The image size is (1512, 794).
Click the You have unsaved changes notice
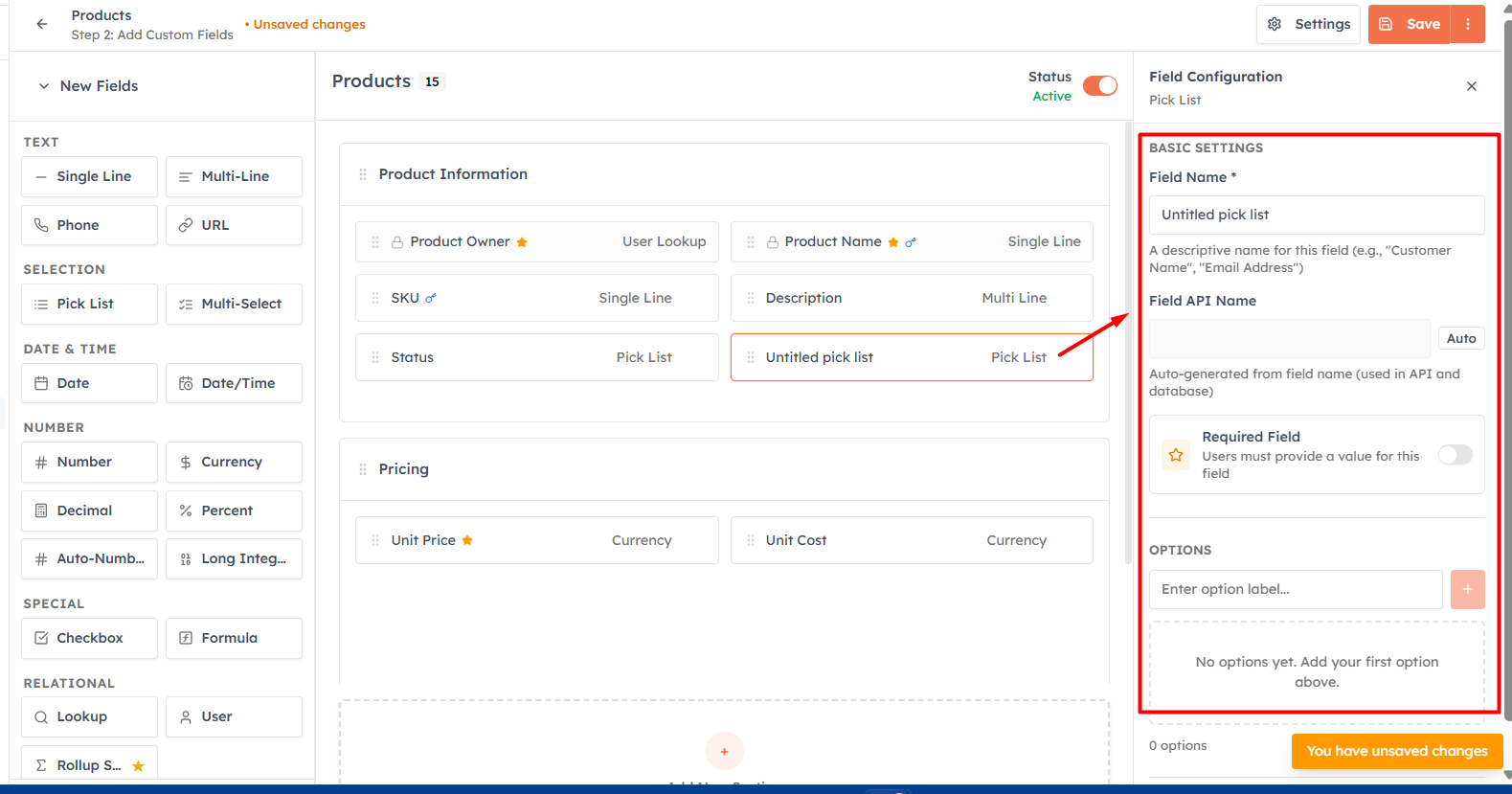(1397, 751)
